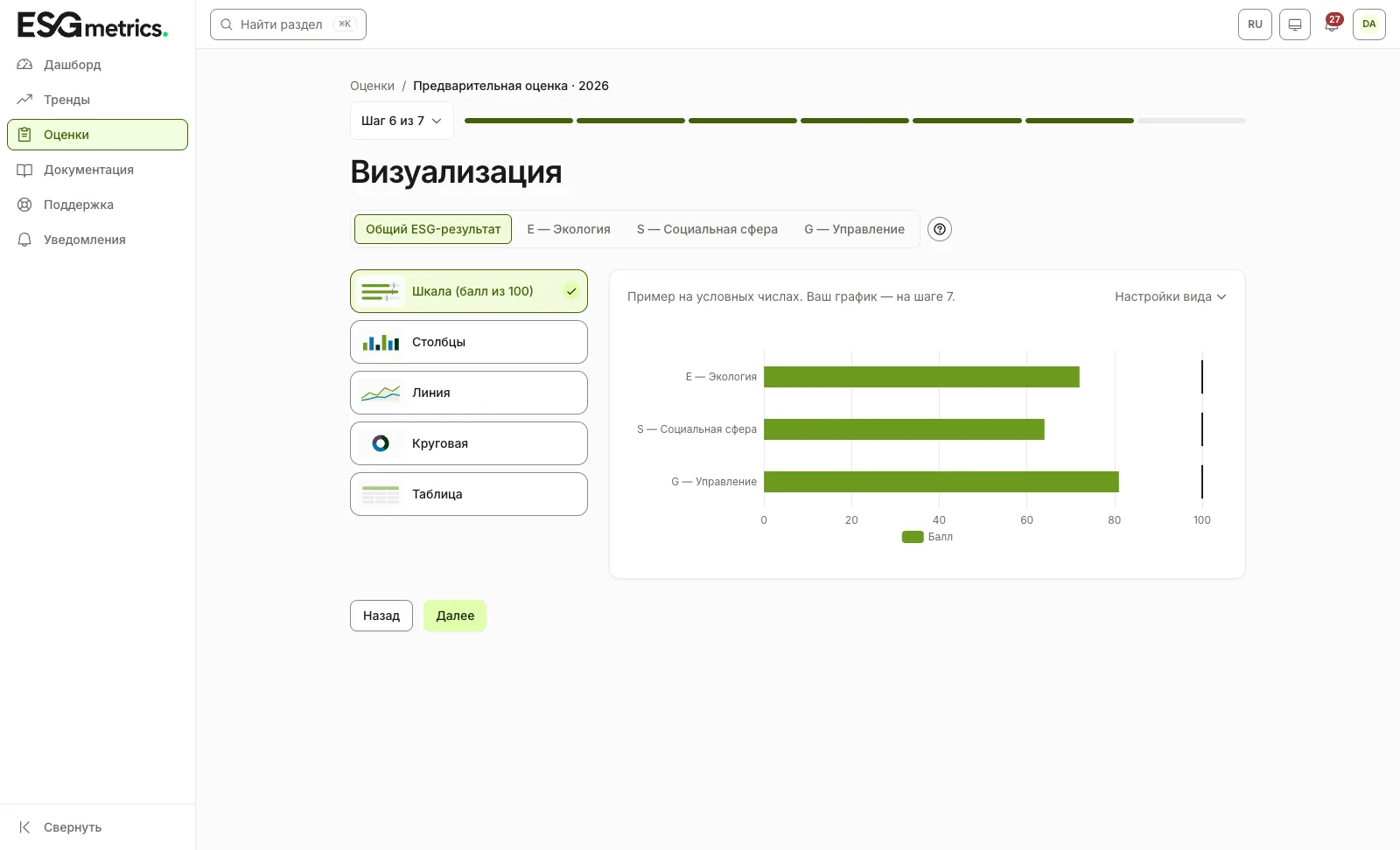
Task: Open the RU language selector
Action: click(1255, 24)
